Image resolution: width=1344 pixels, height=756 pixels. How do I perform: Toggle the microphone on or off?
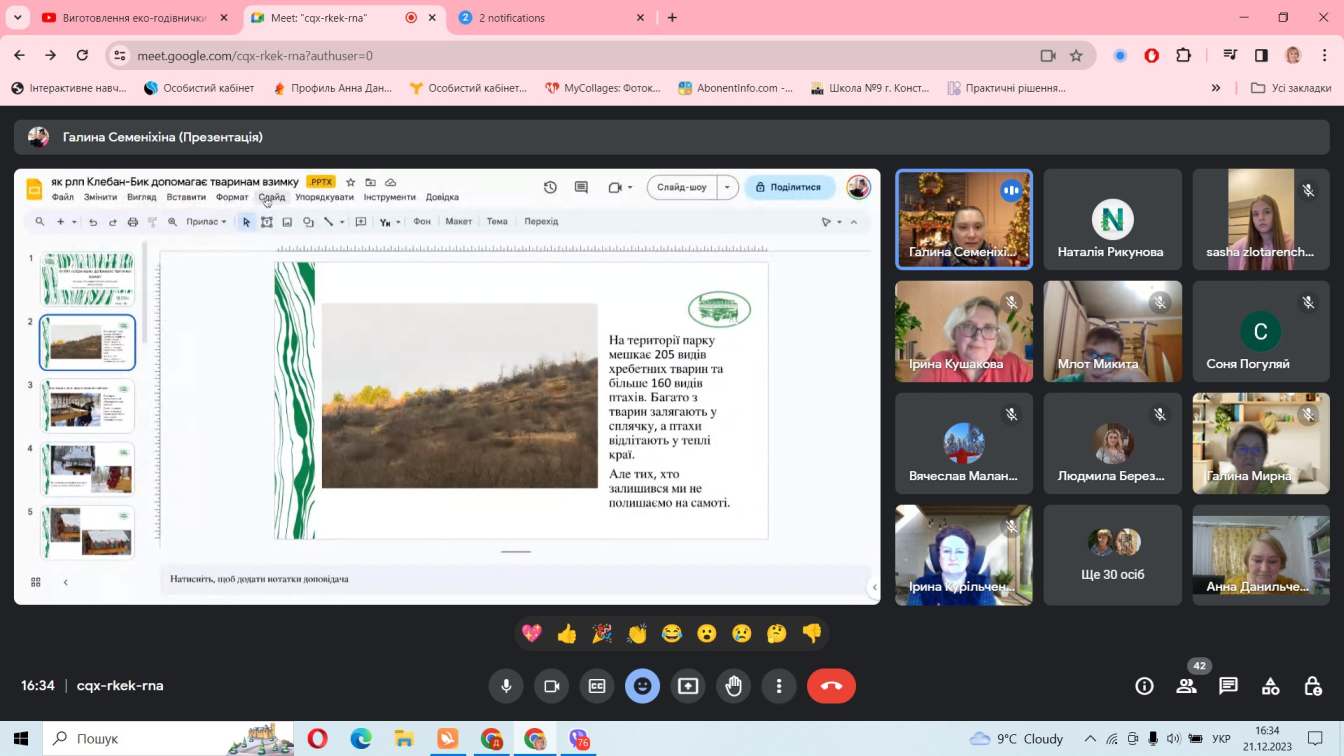tap(506, 686)
